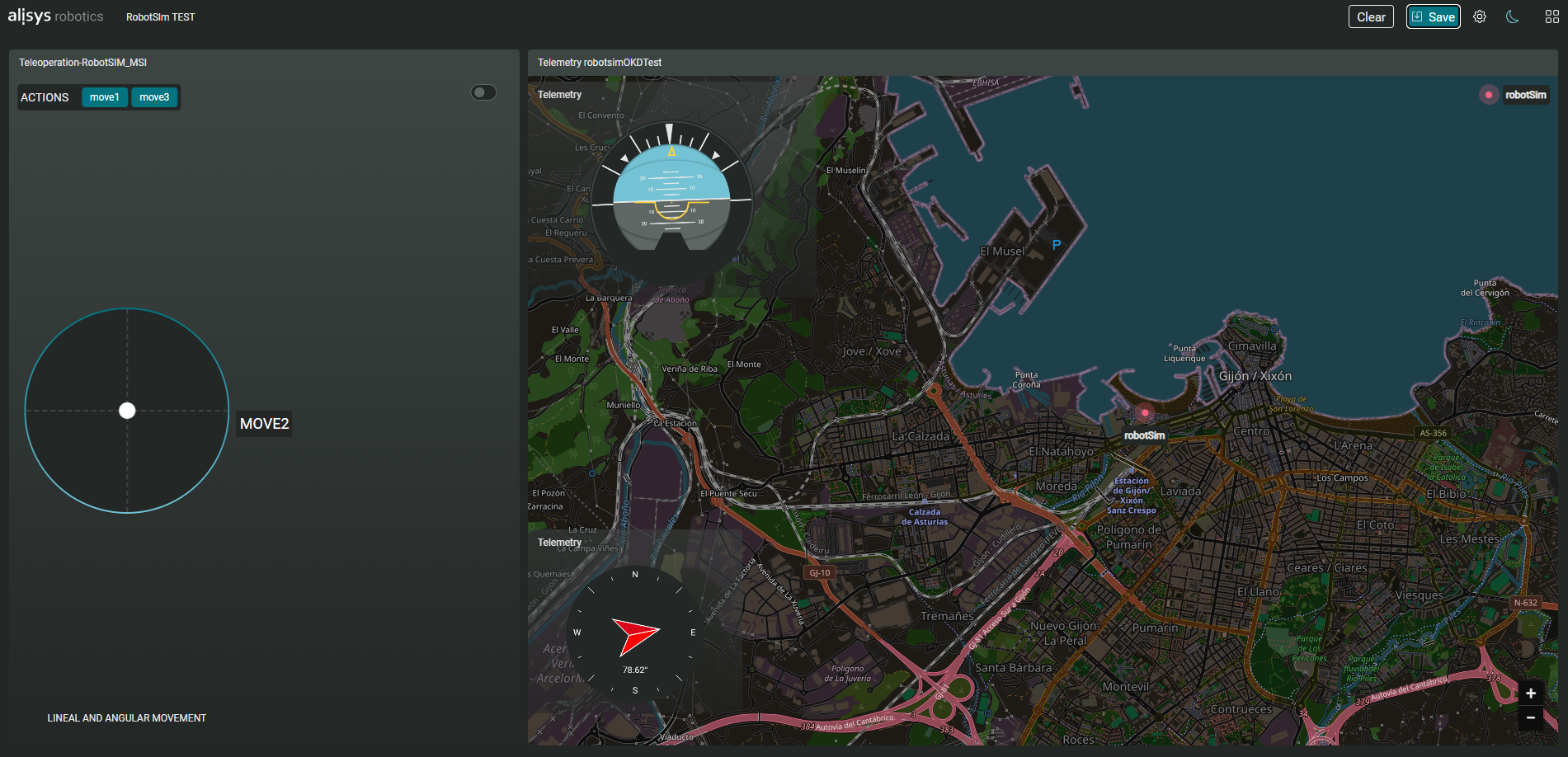Switch to dark mode moon icon
This screenshot has height=757, width=1568.
click(x=1512, y=16)
